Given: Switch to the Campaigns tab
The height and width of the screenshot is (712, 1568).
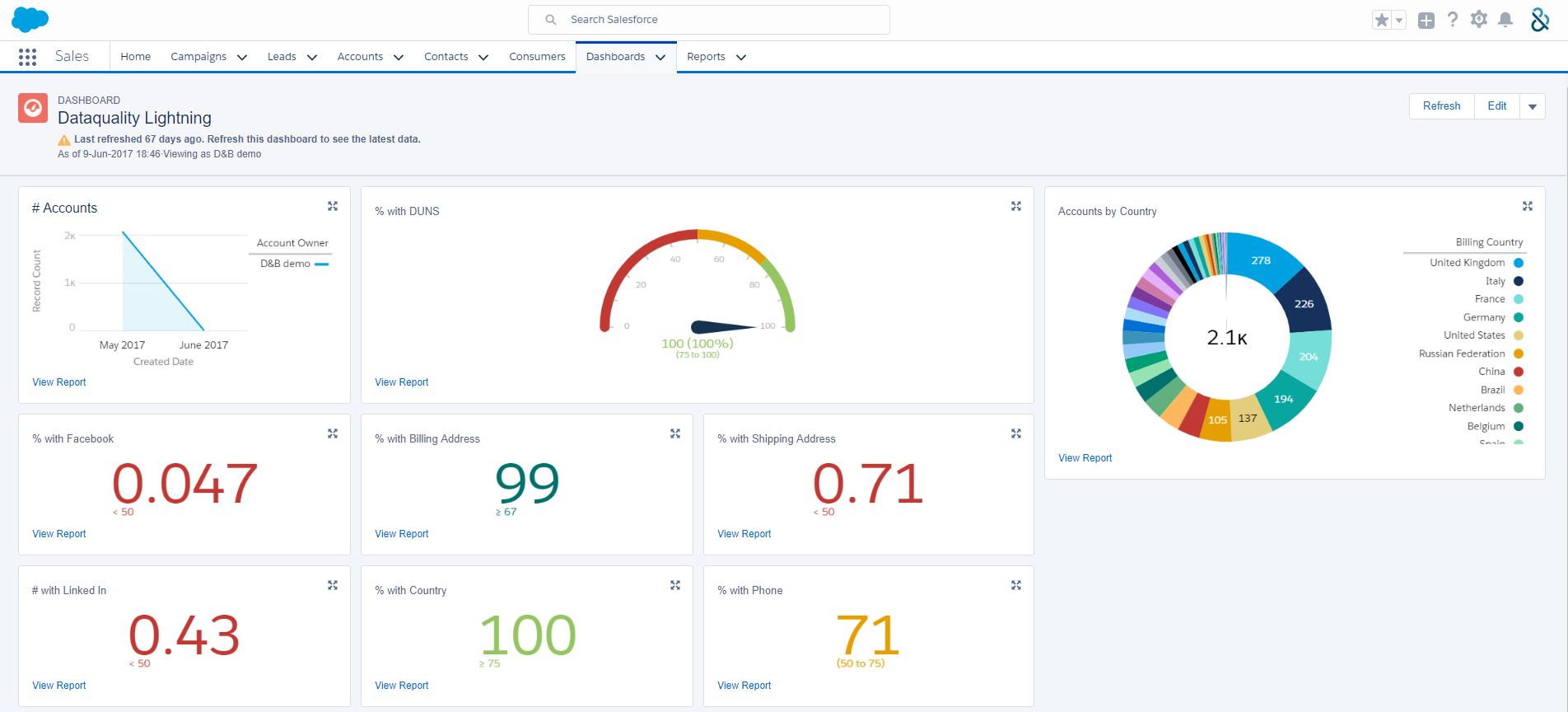Looking at the screenshot, I should tap(198, 57).
